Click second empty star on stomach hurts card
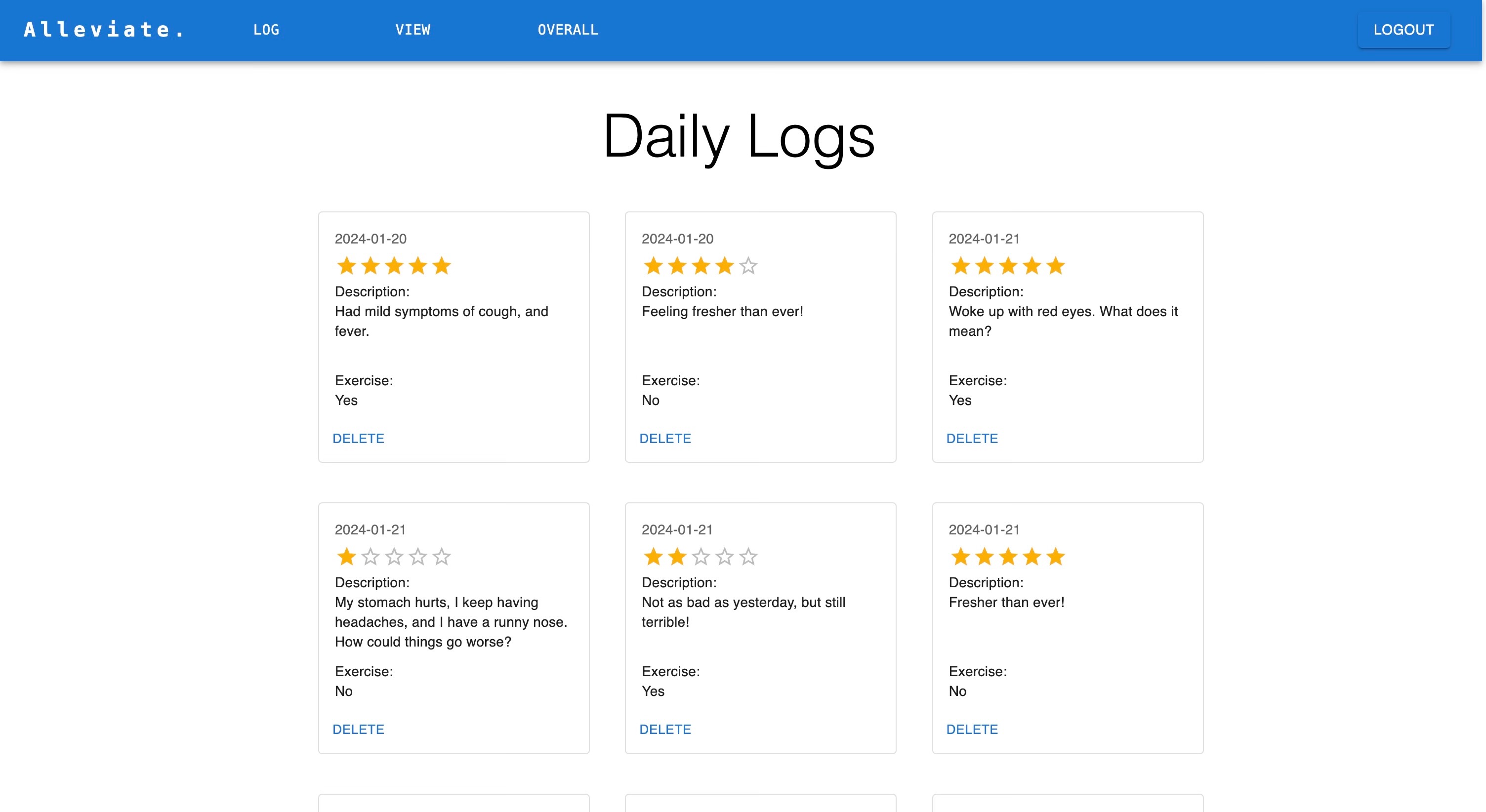The width and height of the screenshot is (1486, 812). [x=371, y=557]
